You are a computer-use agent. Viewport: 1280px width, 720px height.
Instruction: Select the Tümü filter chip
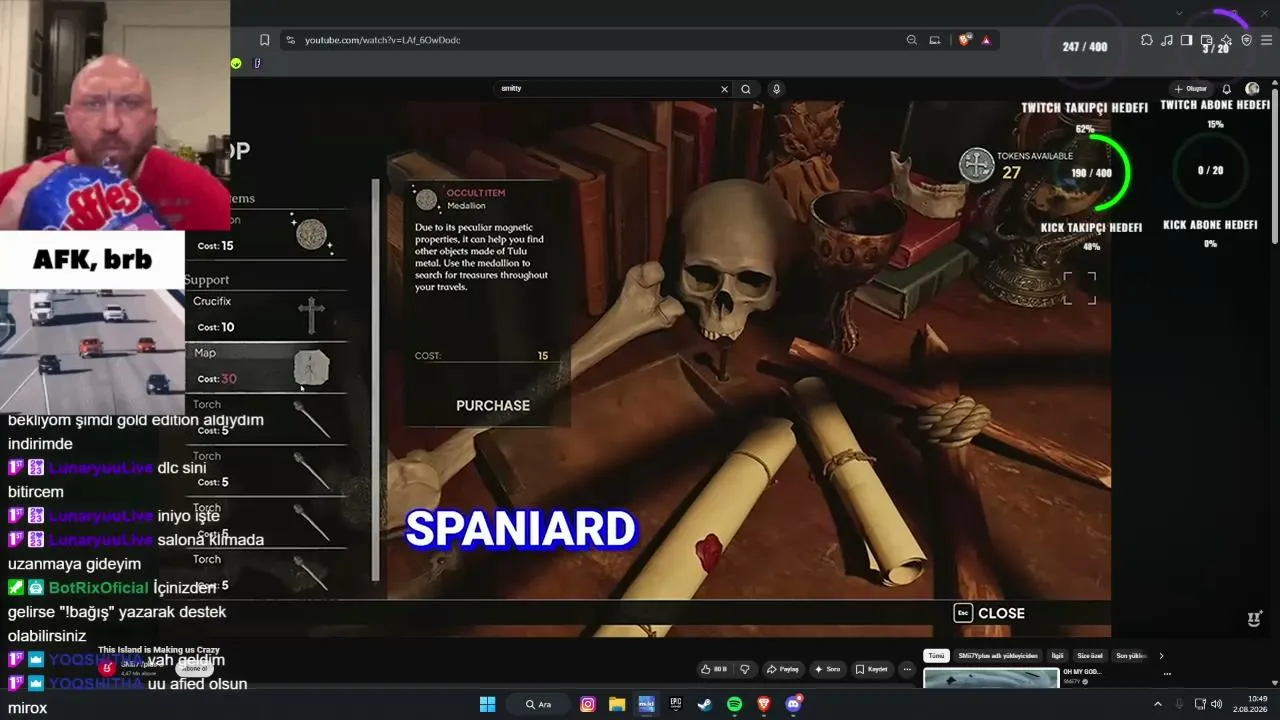coord(936,656)
